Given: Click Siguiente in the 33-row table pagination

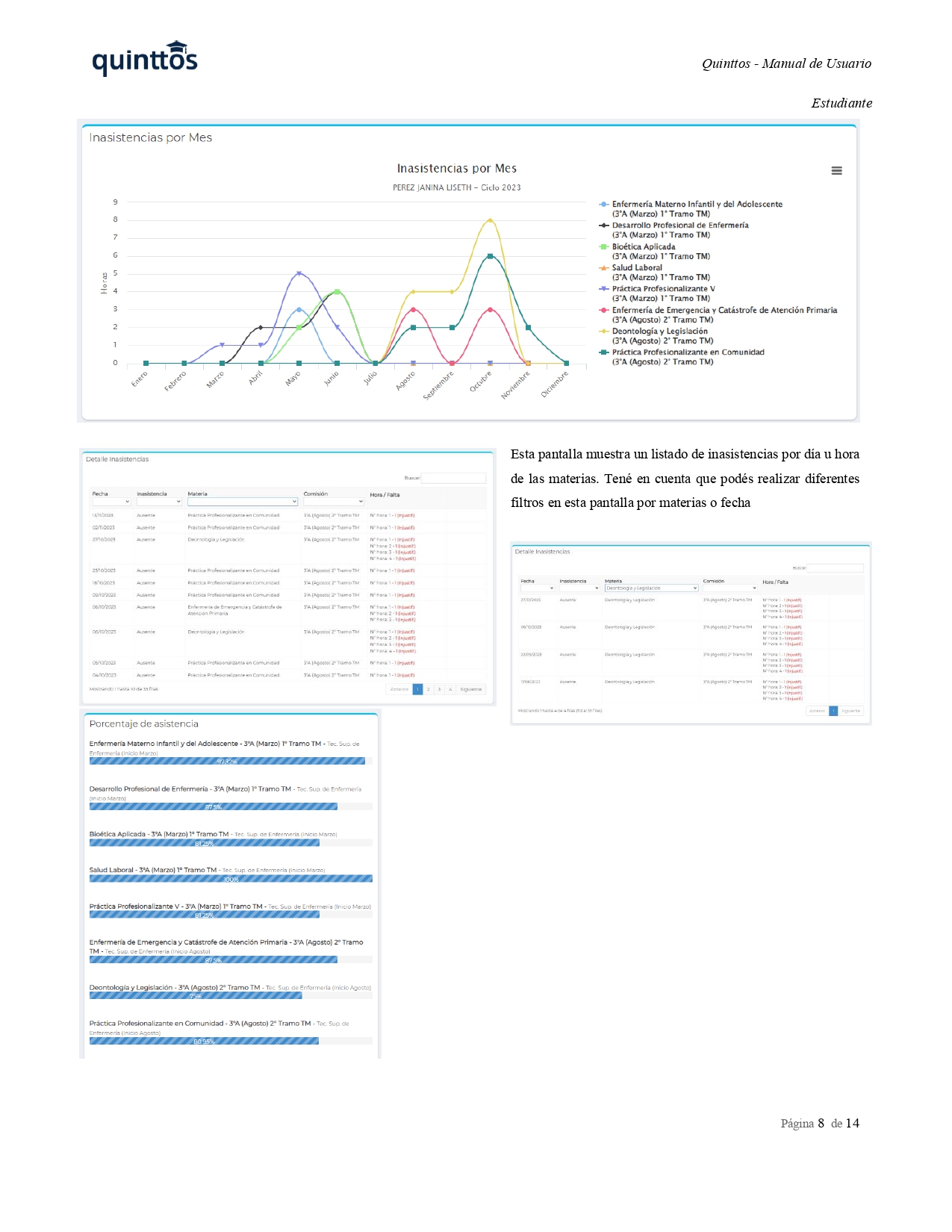Looking at the screenshot, I should tap(471, 690).
